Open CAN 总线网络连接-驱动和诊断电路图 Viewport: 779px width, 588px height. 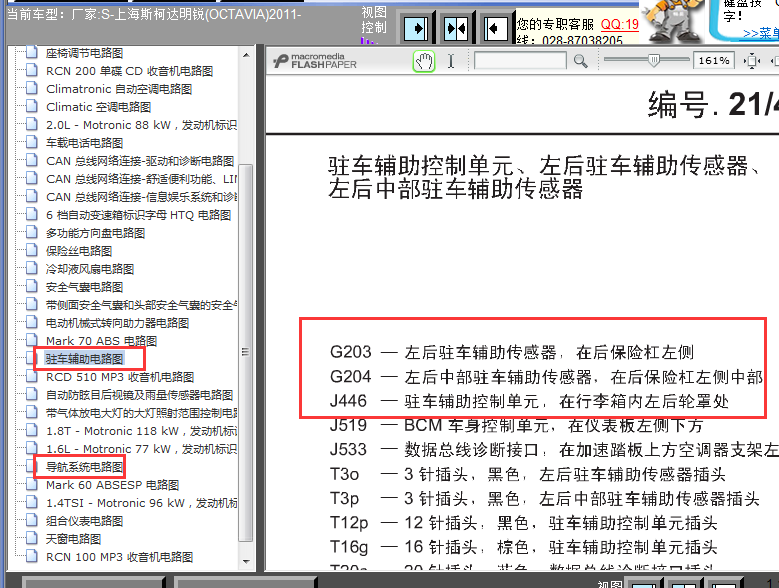tap(140, 161)
